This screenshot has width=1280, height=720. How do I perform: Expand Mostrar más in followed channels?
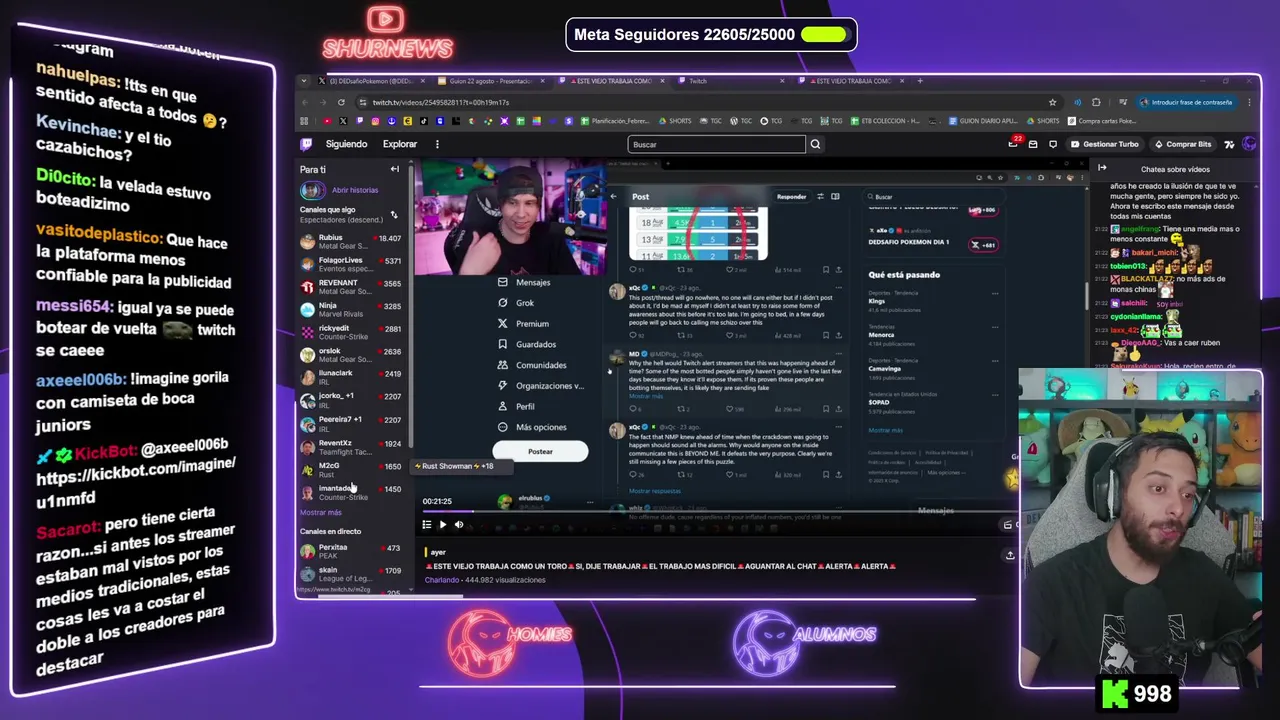(321, 512)
